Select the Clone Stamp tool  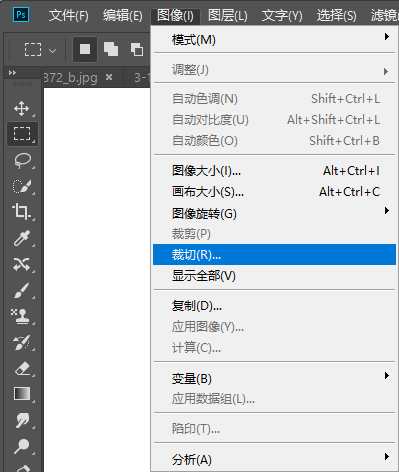point(22,316)
